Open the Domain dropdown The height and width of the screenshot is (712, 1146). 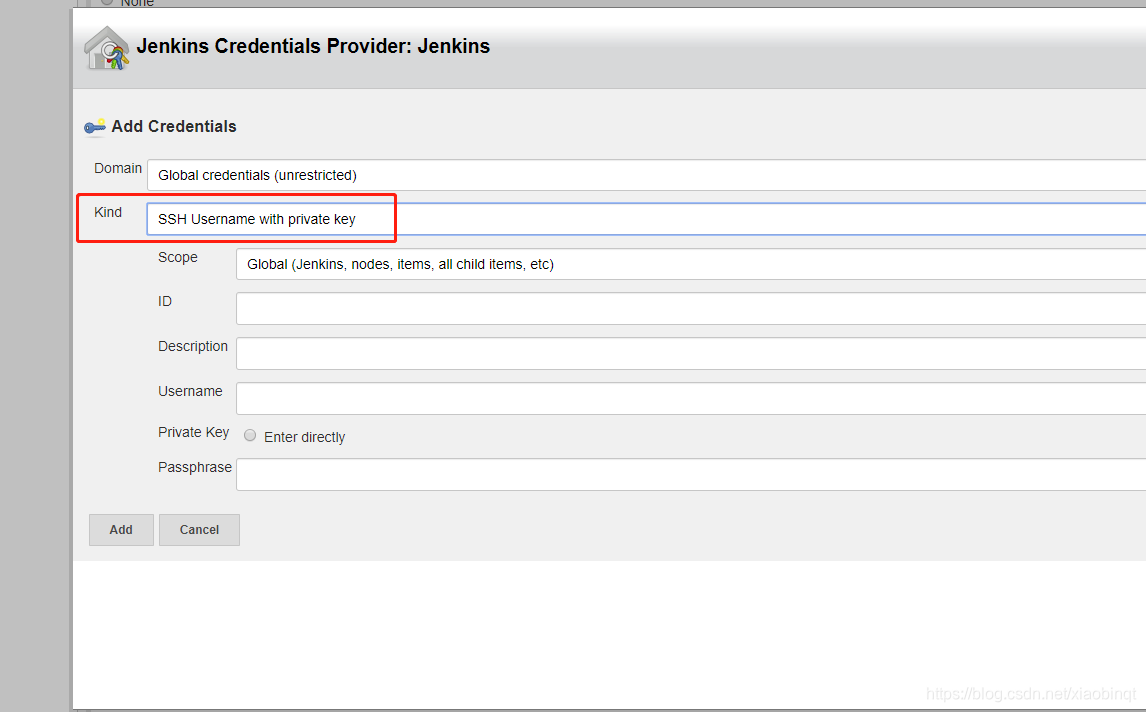(x=646, y=175)
